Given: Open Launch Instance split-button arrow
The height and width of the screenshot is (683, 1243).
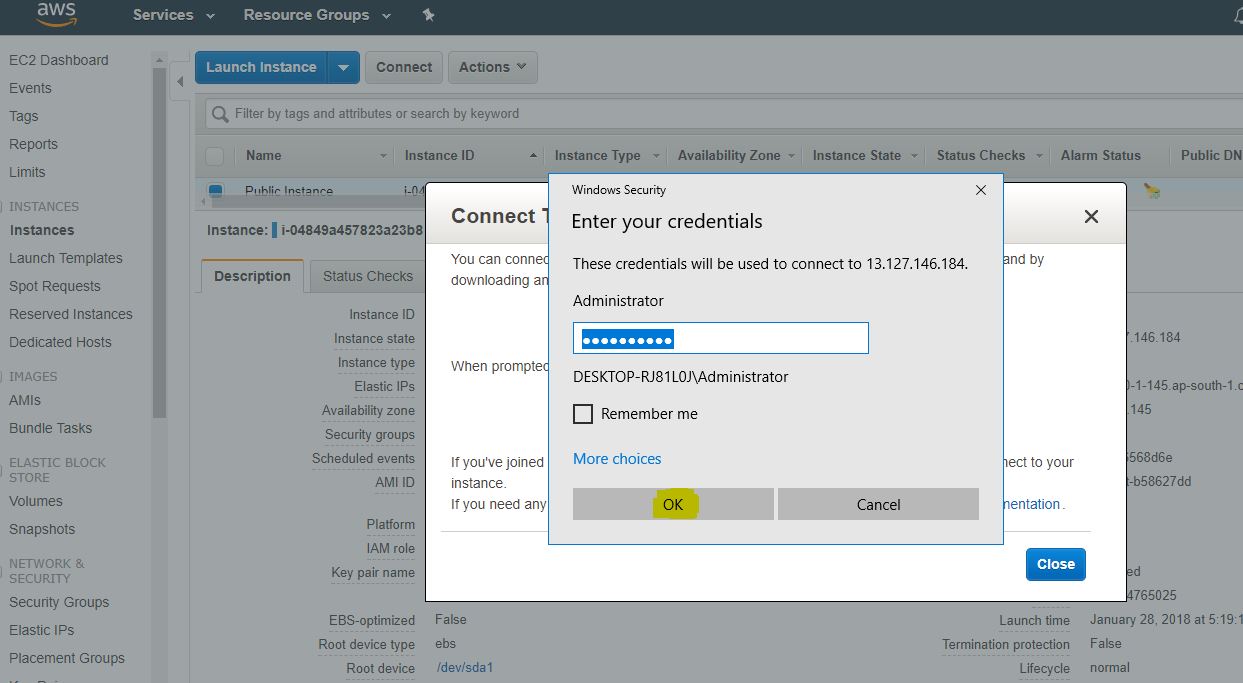Looking at the screenshot, I should (343, 67).
